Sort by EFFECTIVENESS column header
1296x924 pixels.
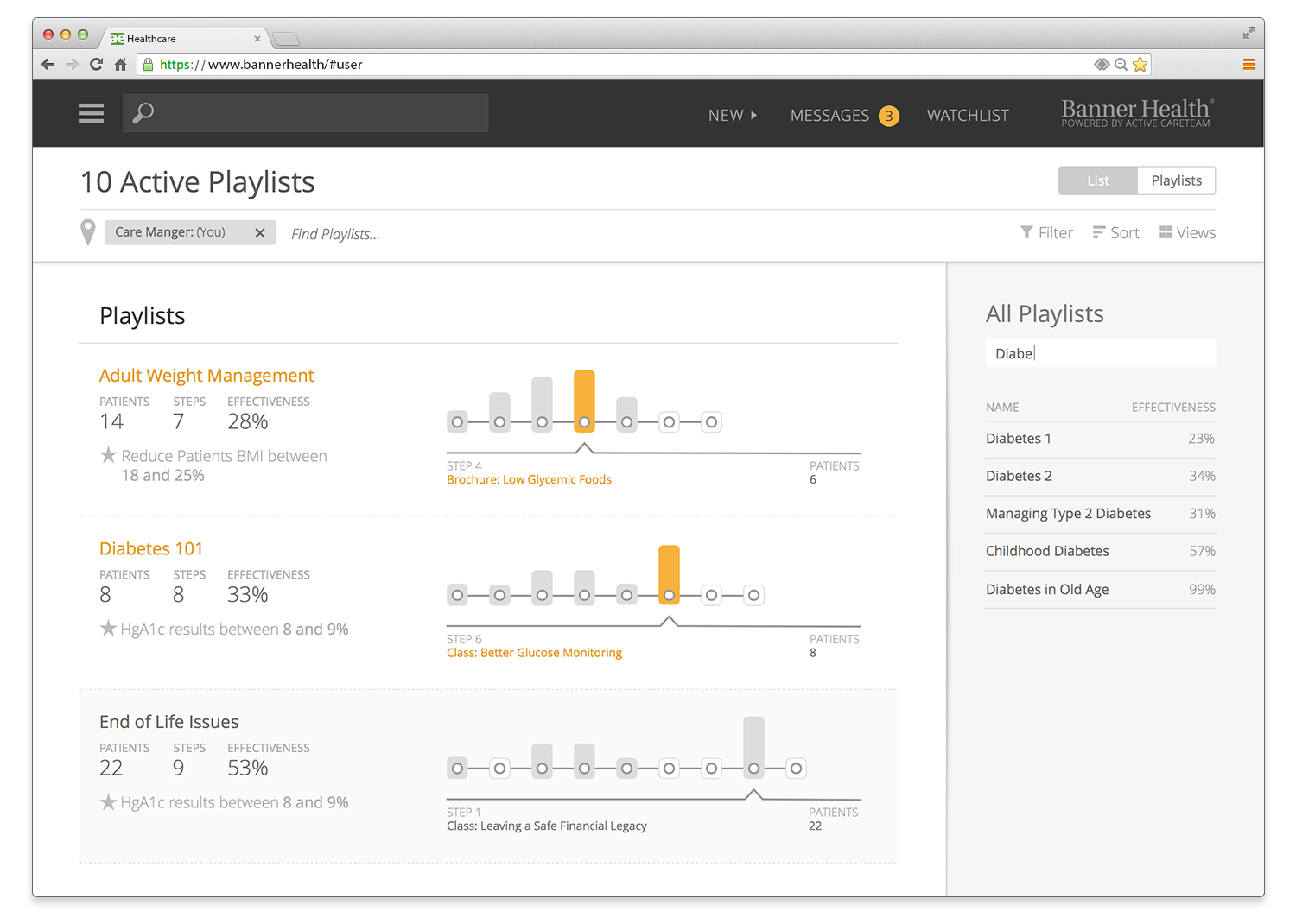click(1173, 408)
